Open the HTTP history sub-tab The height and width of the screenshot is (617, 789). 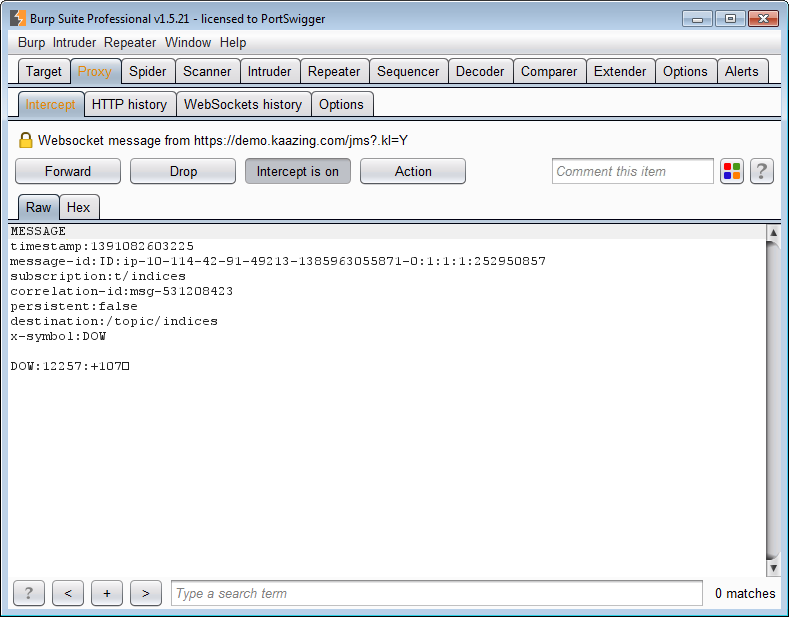pyautogui.click(x=129, y=104)
